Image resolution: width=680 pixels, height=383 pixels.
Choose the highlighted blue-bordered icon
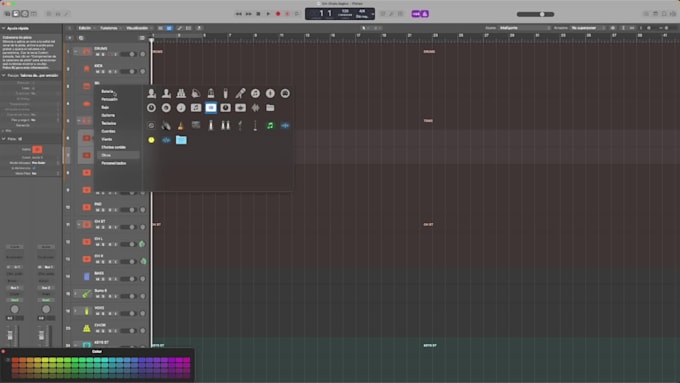(x=211, y=108)
